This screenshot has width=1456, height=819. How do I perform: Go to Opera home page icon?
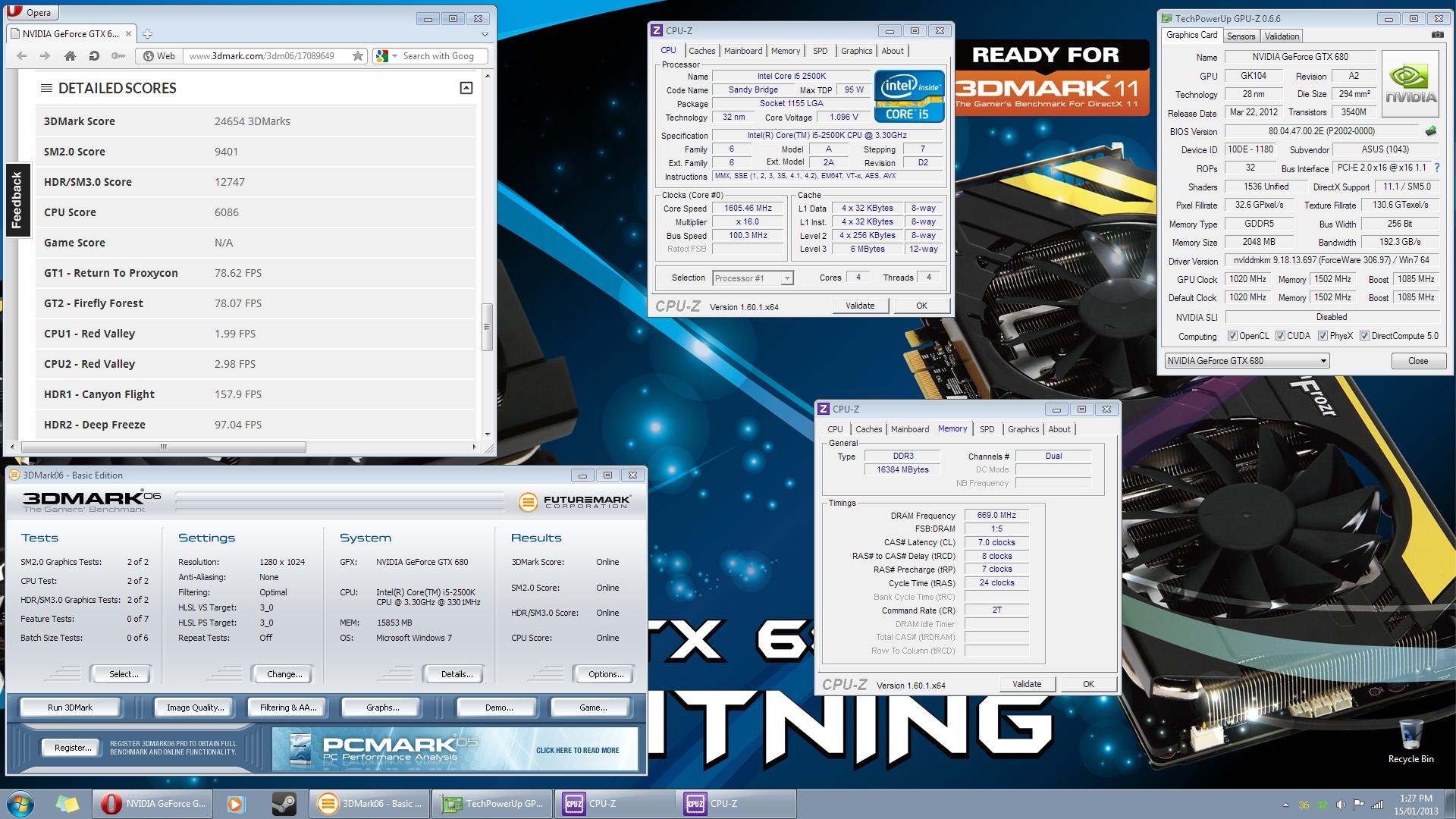pos(70,55)
